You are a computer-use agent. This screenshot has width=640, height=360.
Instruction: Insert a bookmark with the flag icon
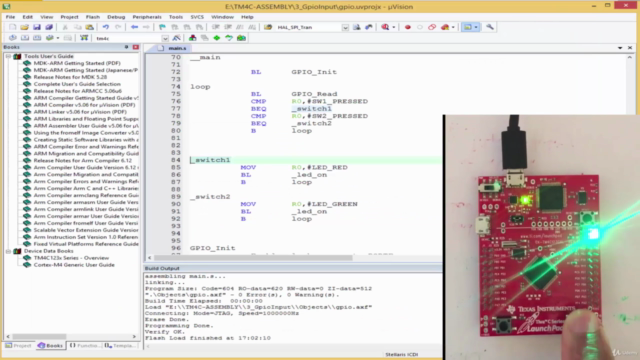click(x=162, y=27)
